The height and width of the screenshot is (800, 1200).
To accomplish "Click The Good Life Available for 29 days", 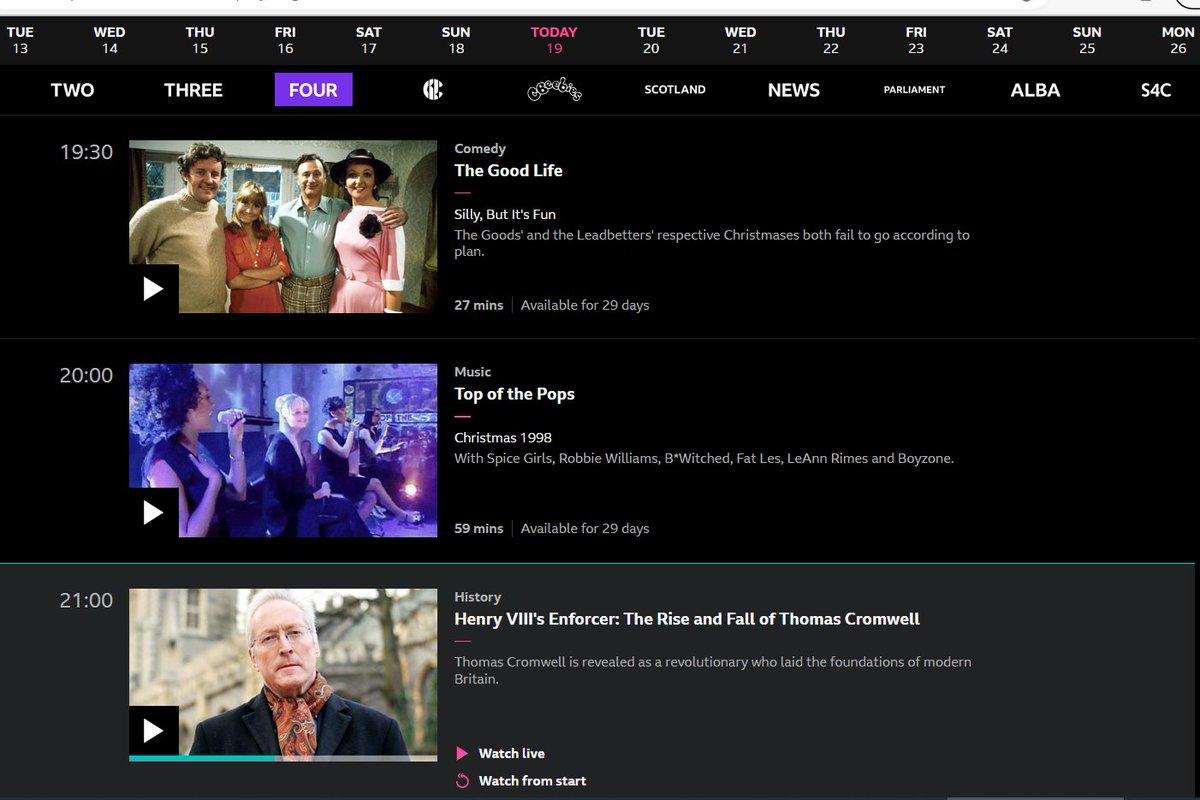I will tap(585, 305).
